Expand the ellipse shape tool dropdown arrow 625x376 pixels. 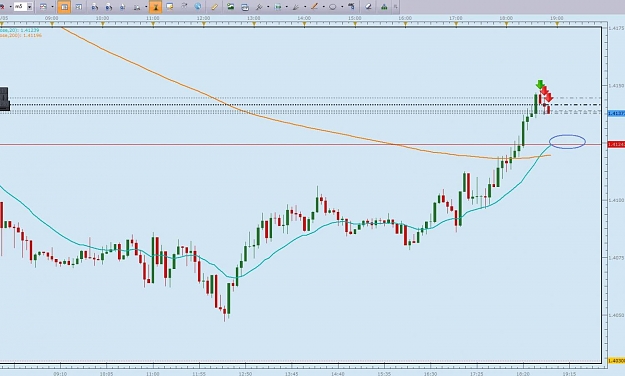[342, 7]
